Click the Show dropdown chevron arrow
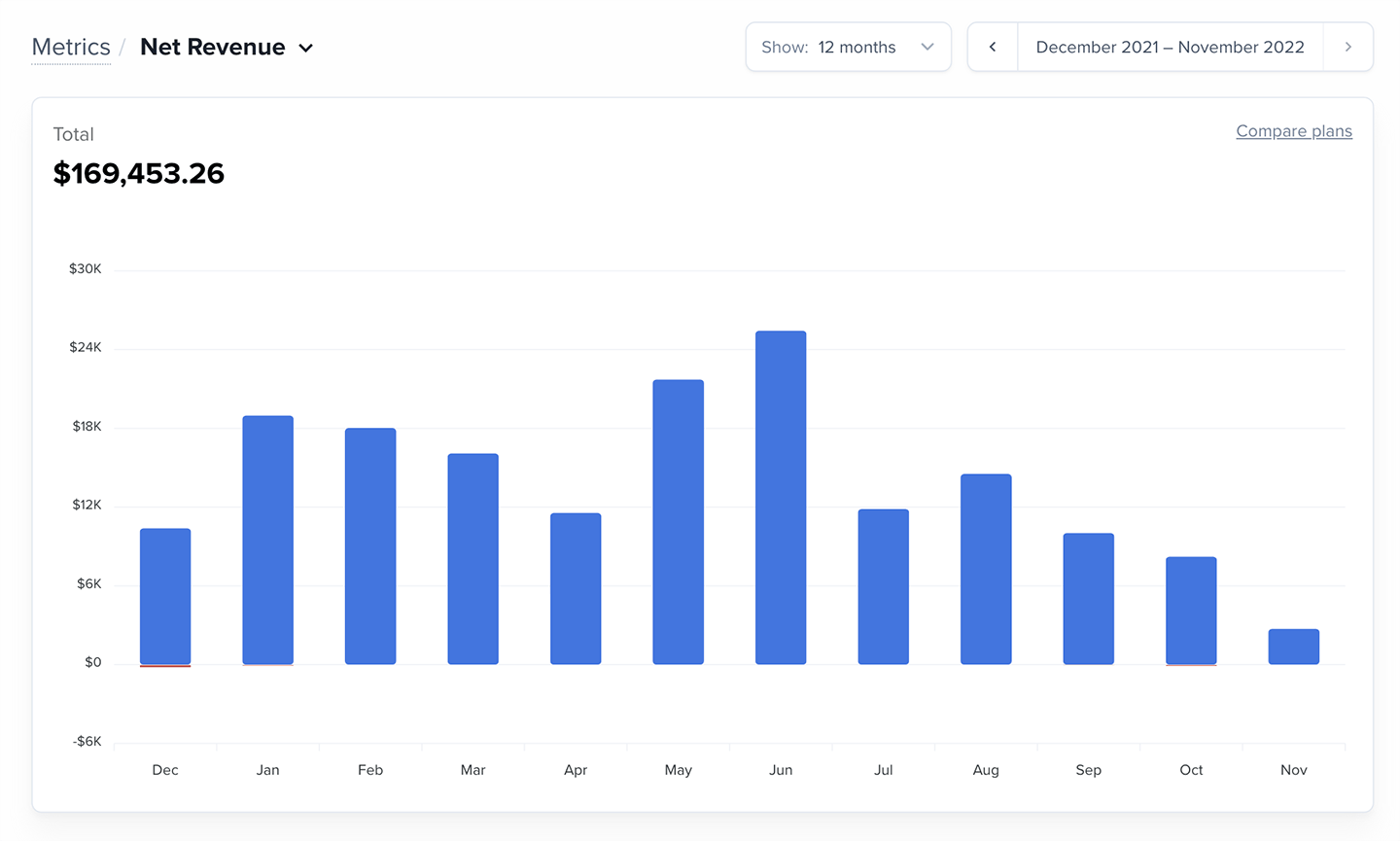 point(927,46)
